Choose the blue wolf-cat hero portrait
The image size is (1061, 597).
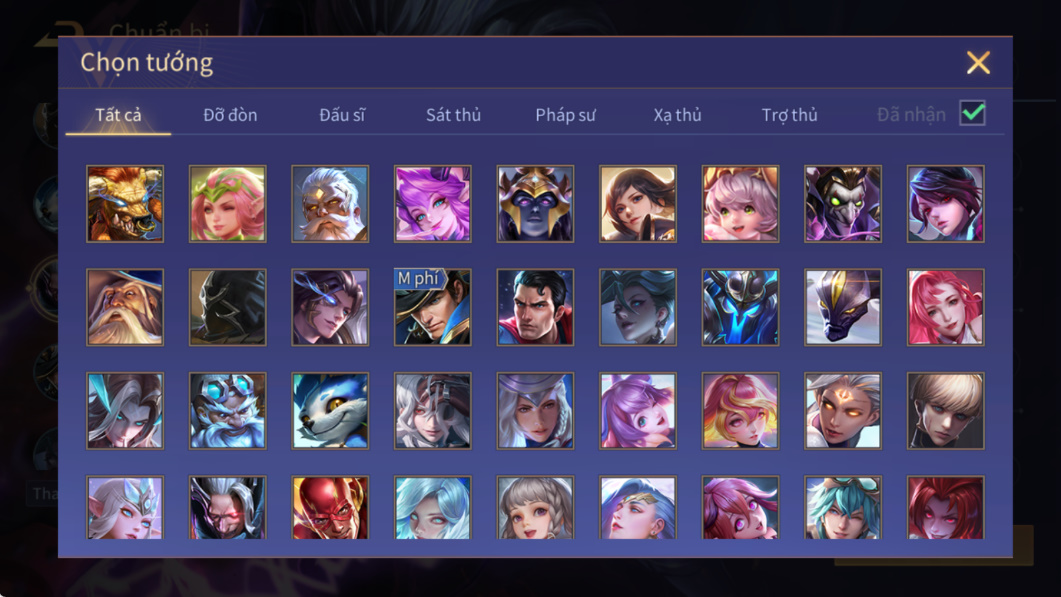pos(330,411)
